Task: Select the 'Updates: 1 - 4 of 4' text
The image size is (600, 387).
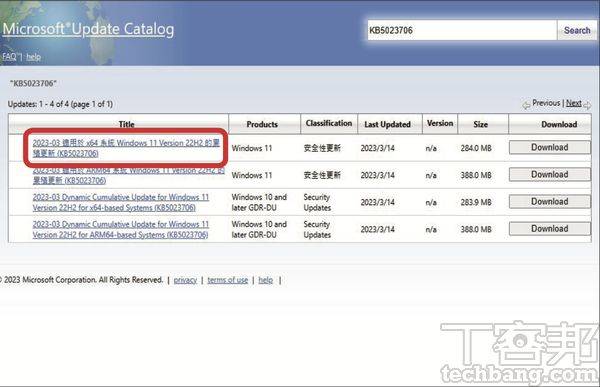Action: coord(60,104)
